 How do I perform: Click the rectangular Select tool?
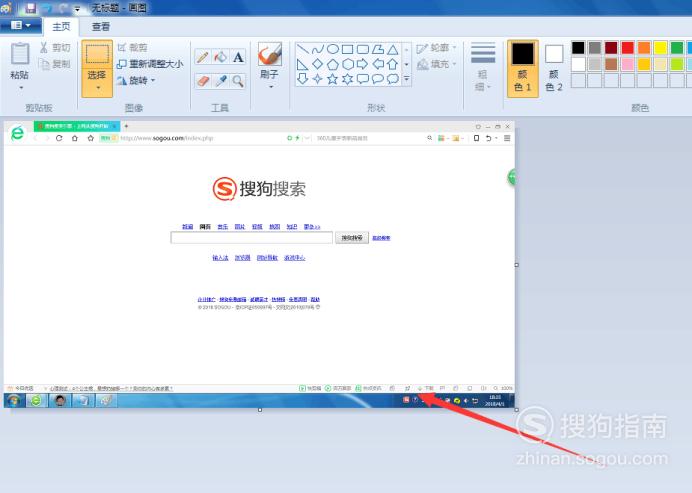(97, 54)
